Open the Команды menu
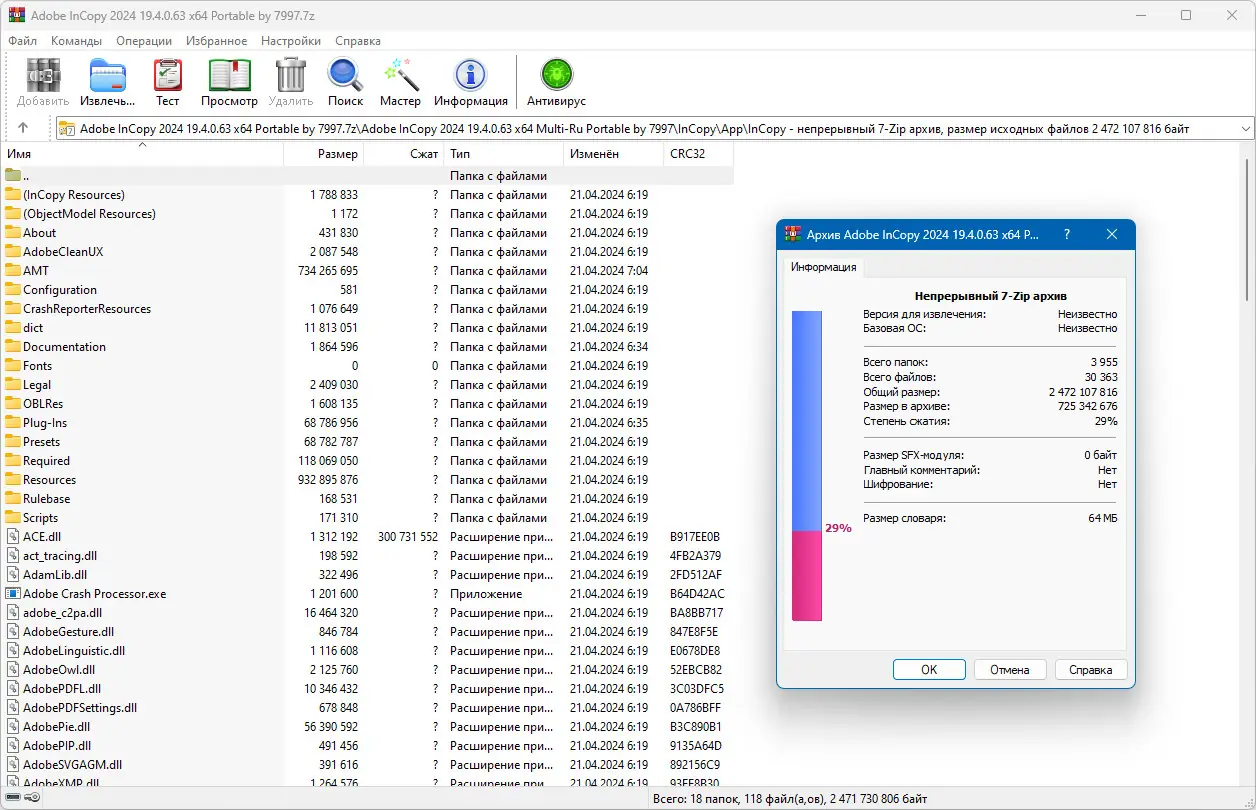Image resolution: width=1256 pixels, height=810 pixels. (77, 41)
